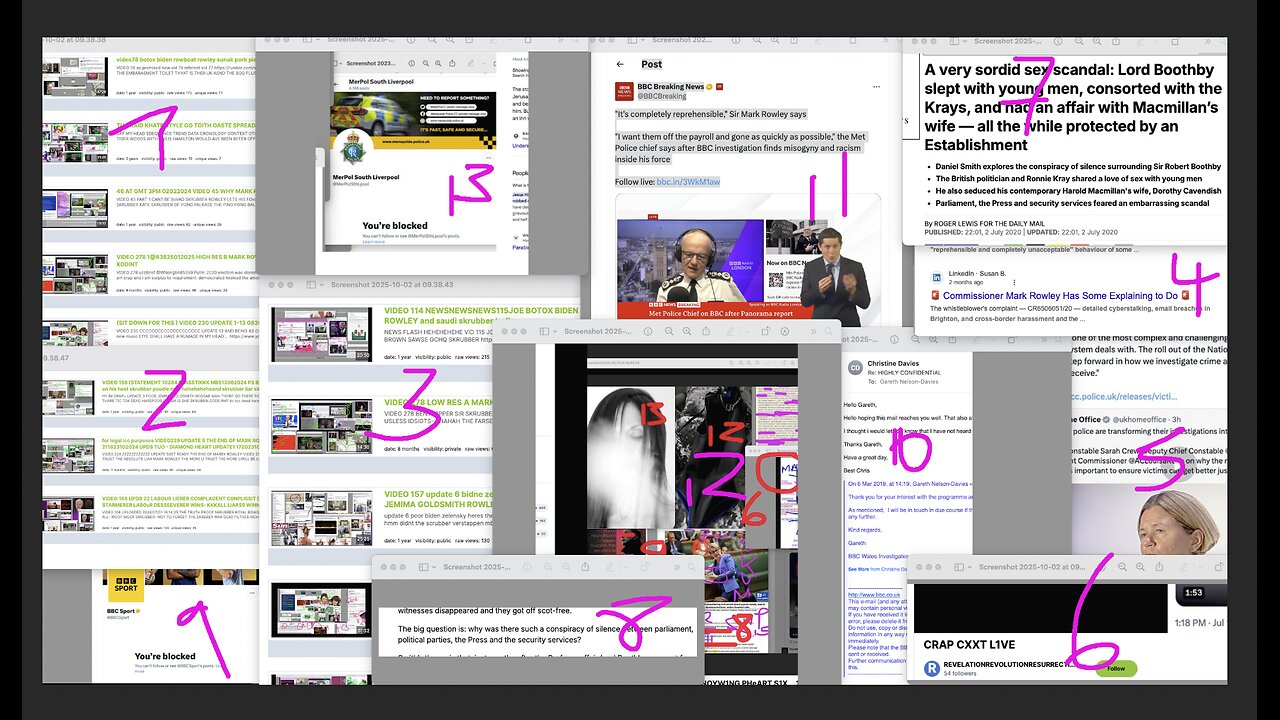Toggle sidebar in the face-collage Preview window
This screenshot has height=720, width=1280.
click(x=544, y=331)
